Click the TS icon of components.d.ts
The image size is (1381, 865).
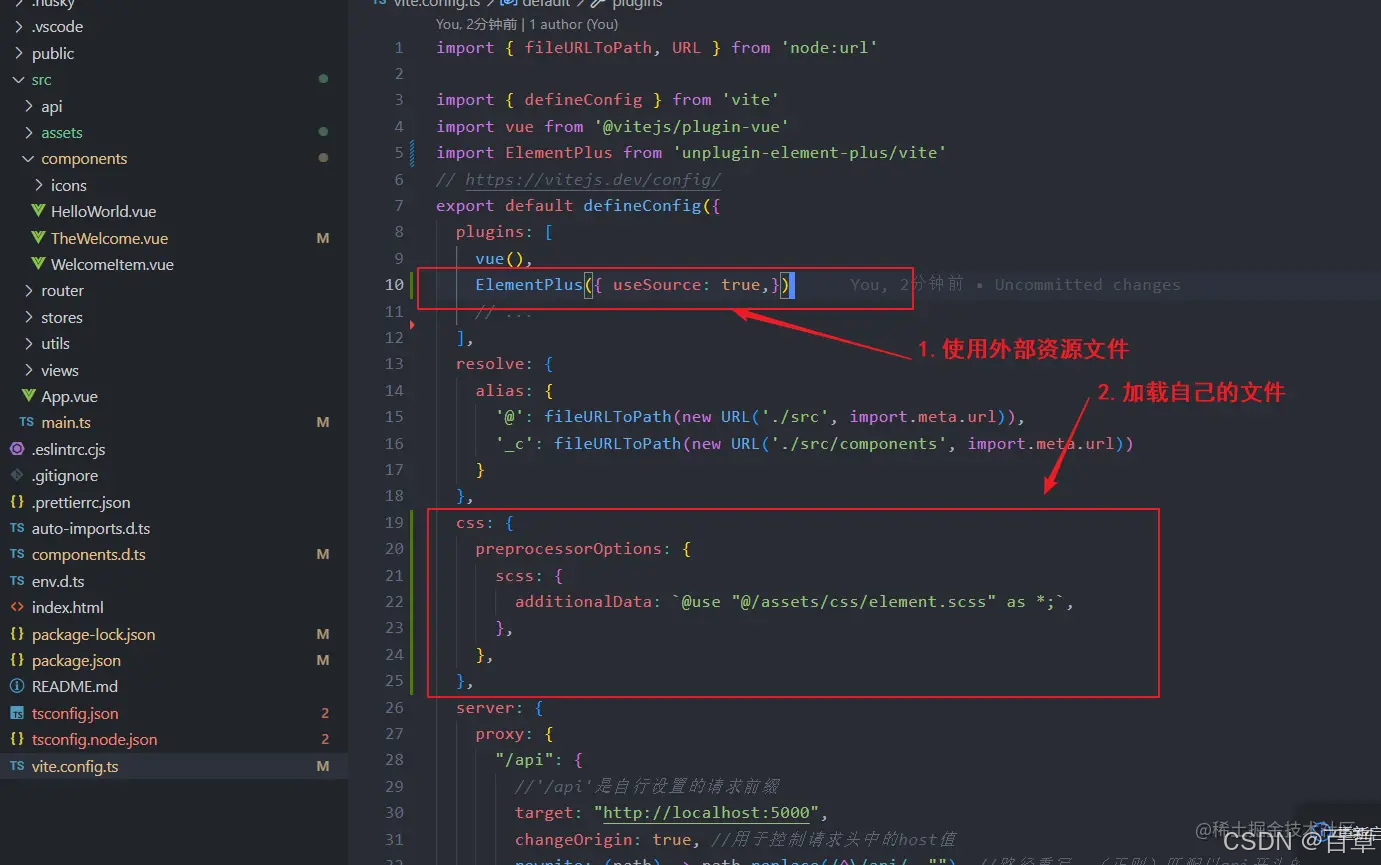[x=17, y=555]
